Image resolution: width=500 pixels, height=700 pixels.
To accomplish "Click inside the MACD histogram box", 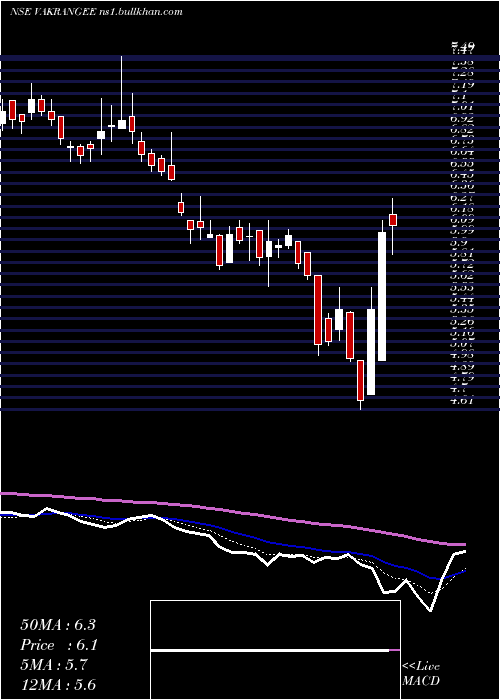I will 275,650.
